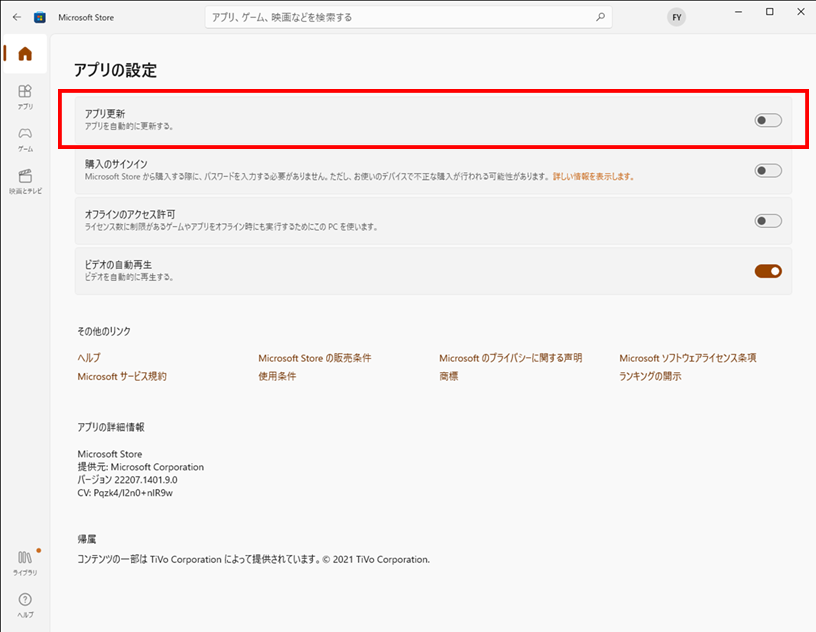Close the Microsoft Store window
Screen dimensions: 816x632
[x=801, y=12]
